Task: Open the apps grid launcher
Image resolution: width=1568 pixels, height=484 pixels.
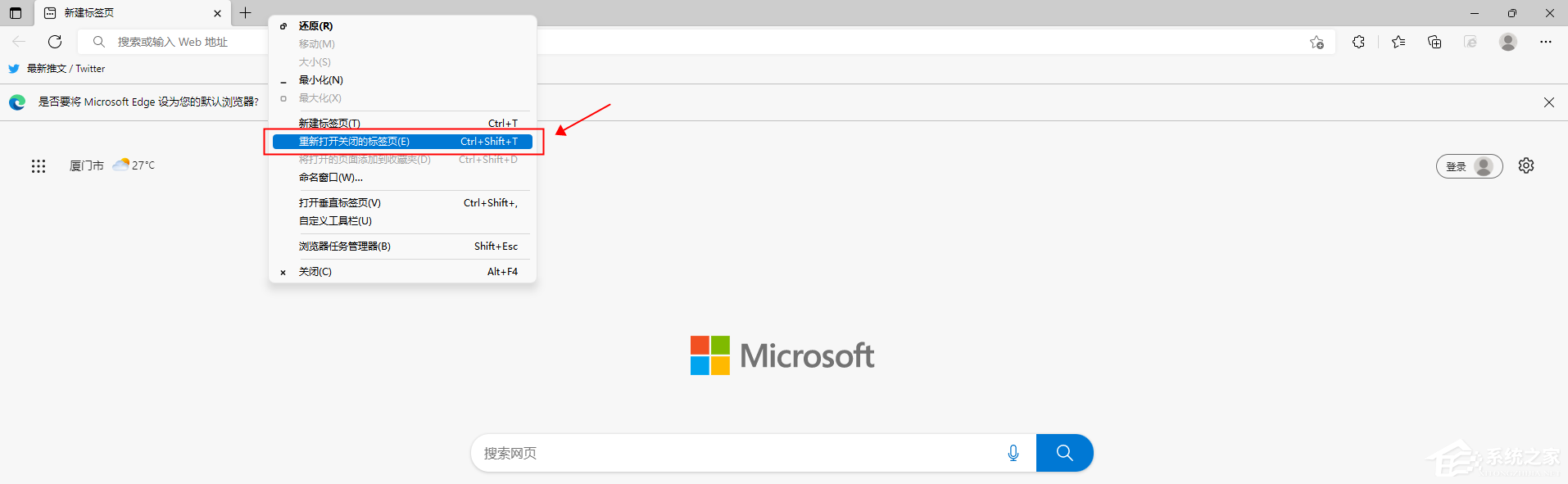Action: coord(39,165)
